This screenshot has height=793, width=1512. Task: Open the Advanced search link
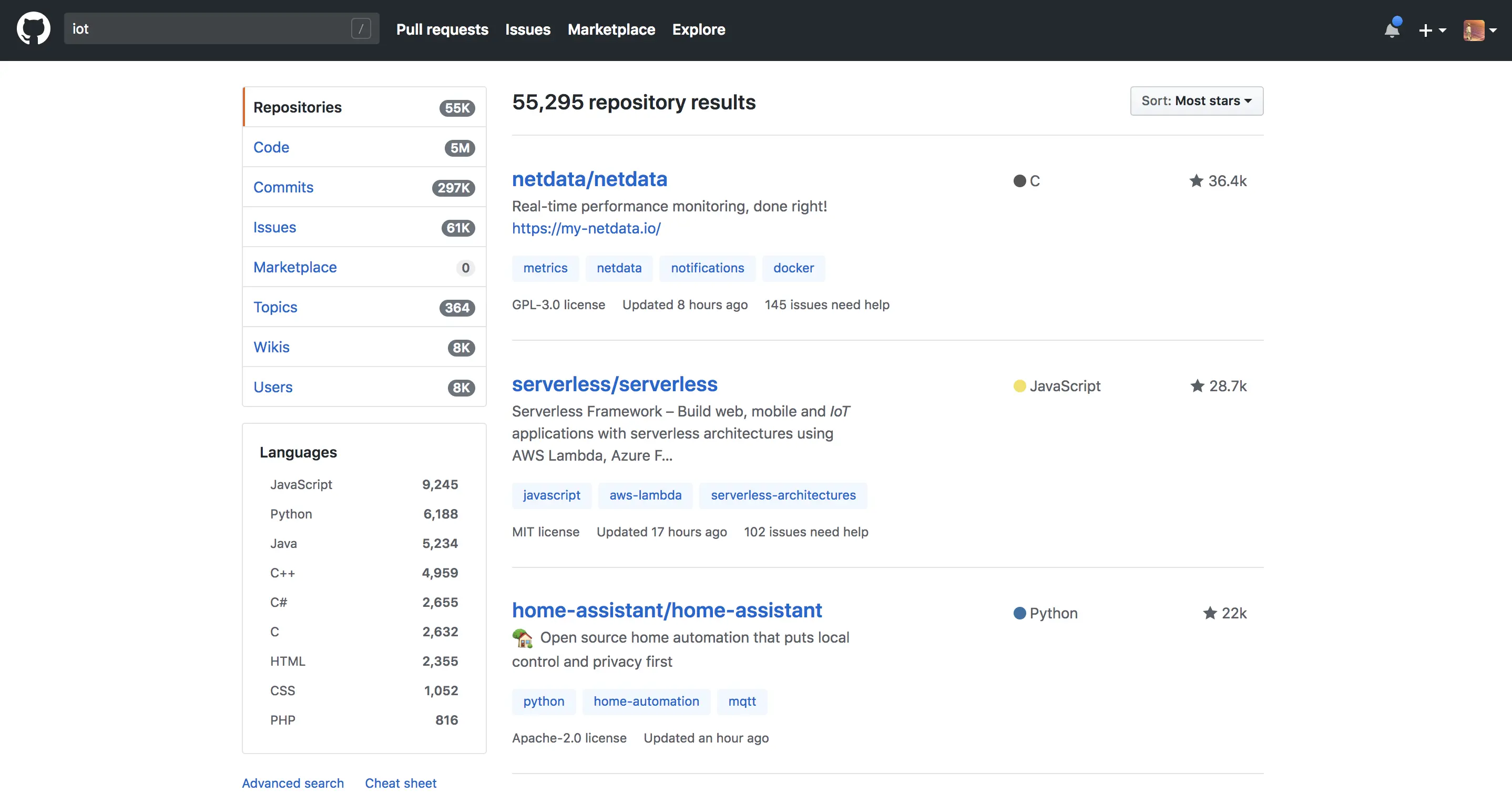(293, 783)
